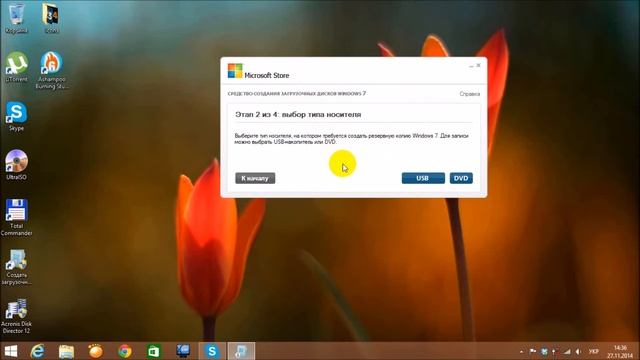Screen dimensions: 640x360
Task: Launch Internet Explorer from the taskbar
Action: coord(38,351)
